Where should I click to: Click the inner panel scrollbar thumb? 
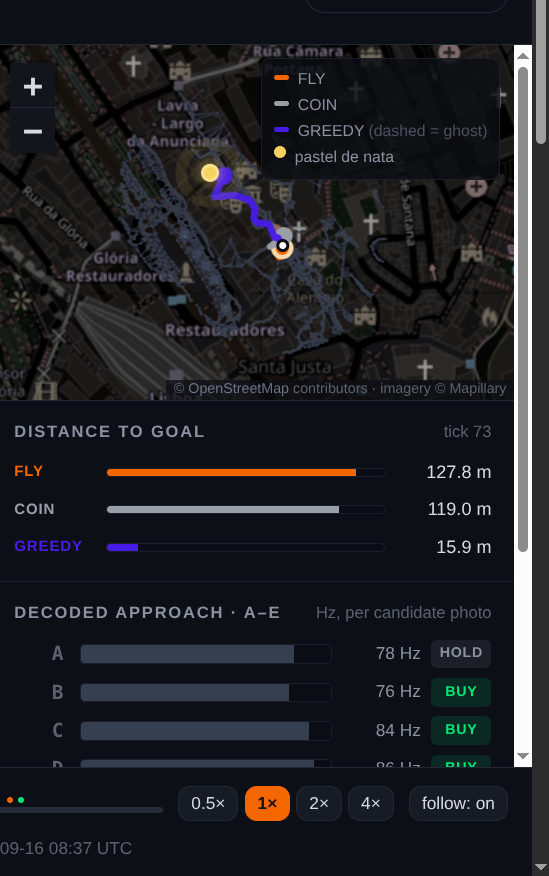click(x=523, y=310)
